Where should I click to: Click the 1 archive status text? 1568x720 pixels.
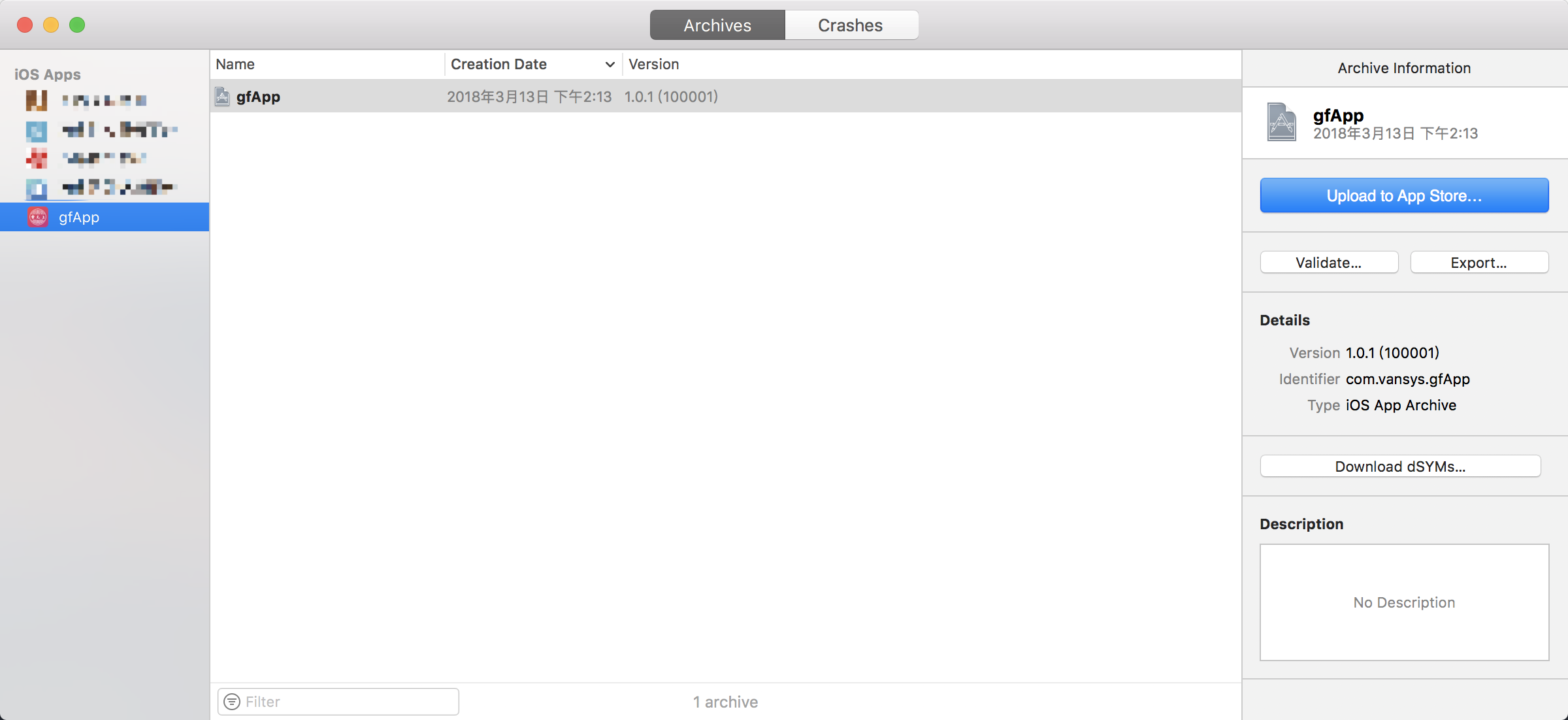(725, 702)
